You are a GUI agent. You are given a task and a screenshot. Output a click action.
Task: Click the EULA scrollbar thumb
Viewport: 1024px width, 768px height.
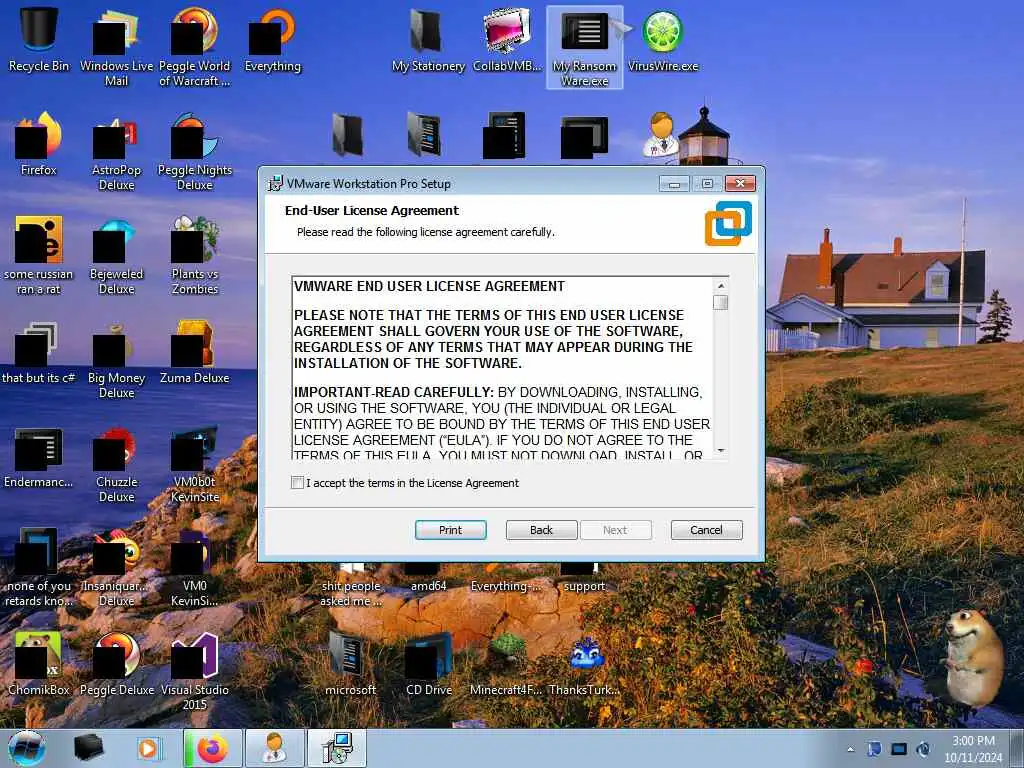click(721, 302)
